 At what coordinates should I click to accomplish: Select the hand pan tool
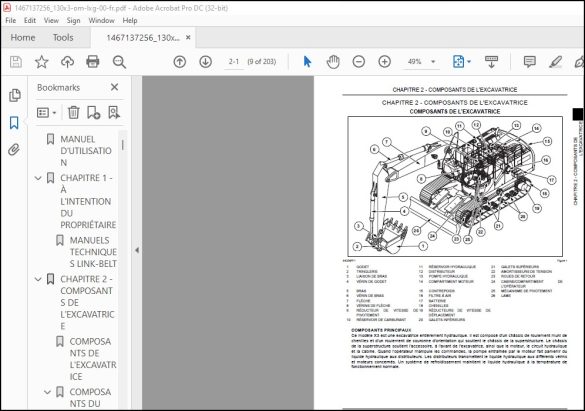[333, 62]
